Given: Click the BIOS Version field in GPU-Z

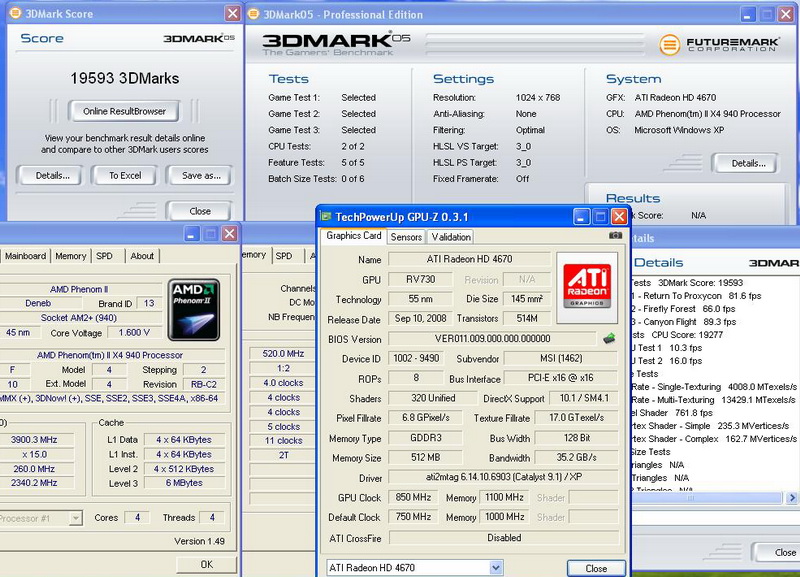Looking at the screenshot, I should 492,339.
